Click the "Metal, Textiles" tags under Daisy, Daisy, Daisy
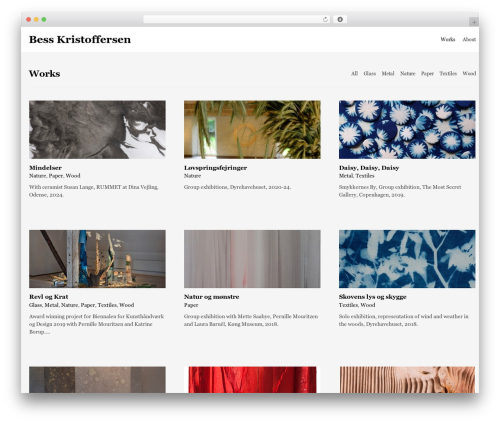This screenshot has height=423, width=500. [357, 176]
